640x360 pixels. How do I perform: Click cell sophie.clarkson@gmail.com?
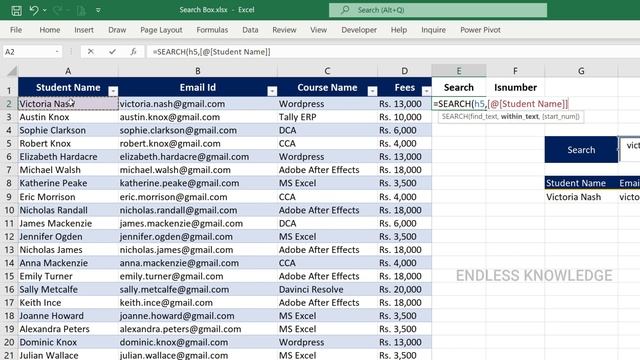pos(198,131)
